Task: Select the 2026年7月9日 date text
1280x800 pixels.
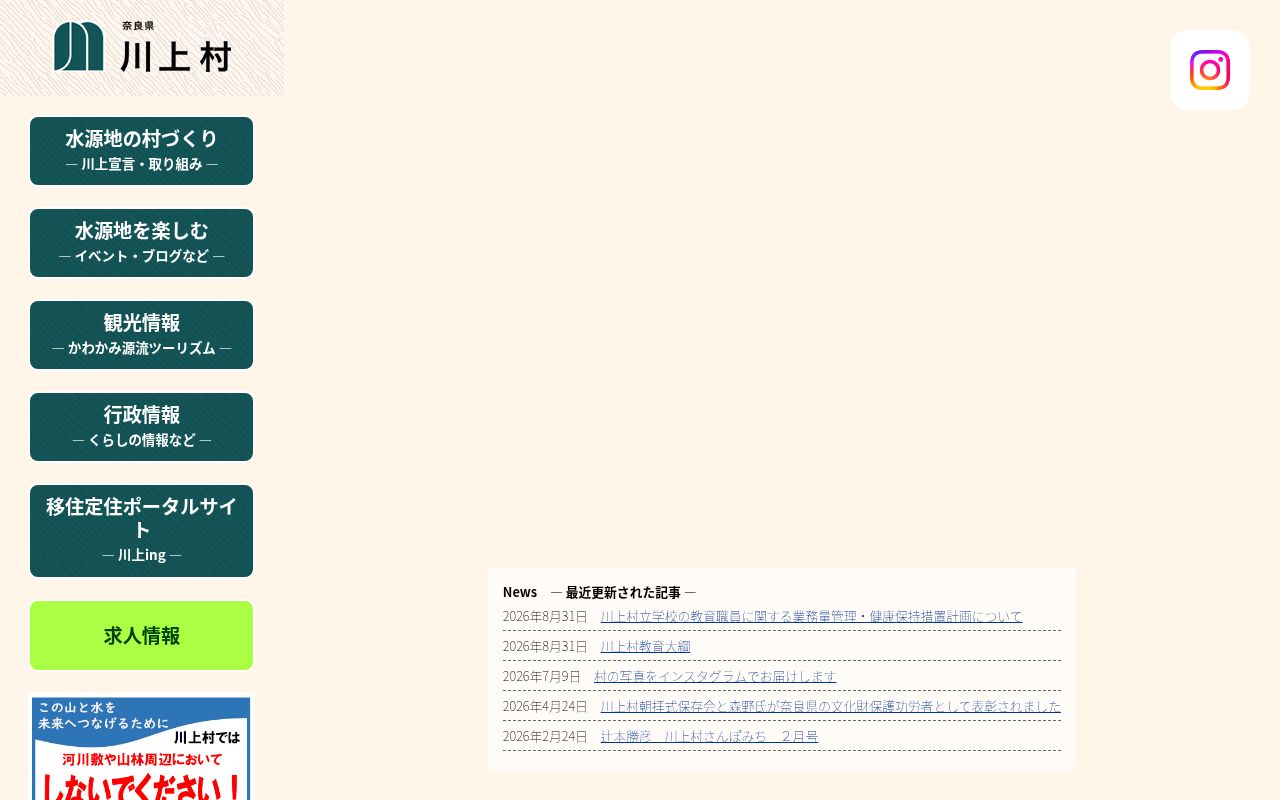Action: pos(542,676)
